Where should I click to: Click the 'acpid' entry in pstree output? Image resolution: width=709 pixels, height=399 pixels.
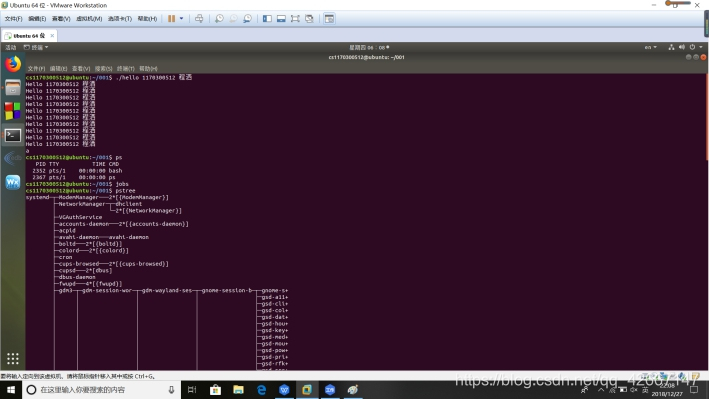67,230
